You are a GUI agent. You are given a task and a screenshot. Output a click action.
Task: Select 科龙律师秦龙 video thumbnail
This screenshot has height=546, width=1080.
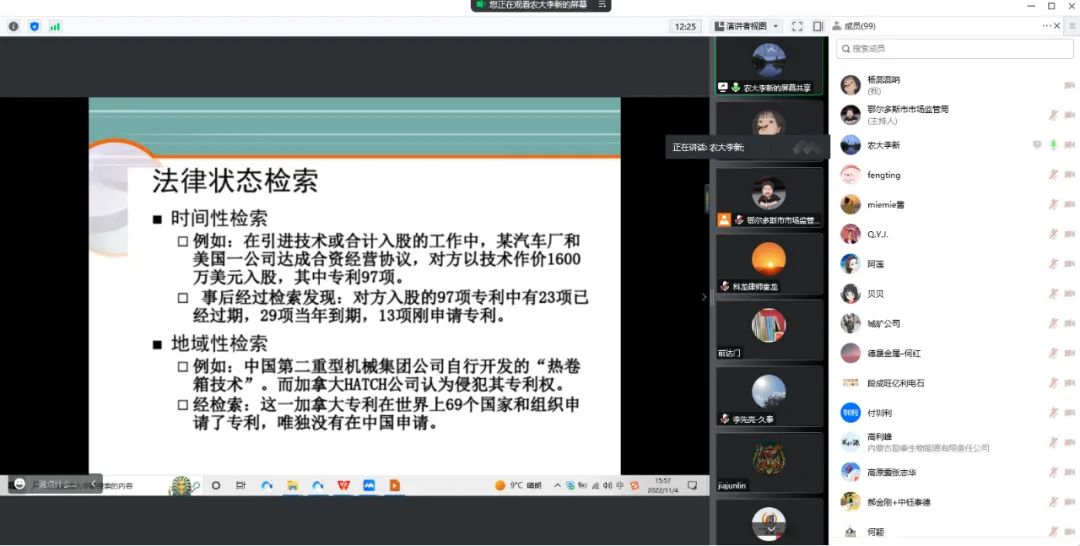click(x=768, y=264)
